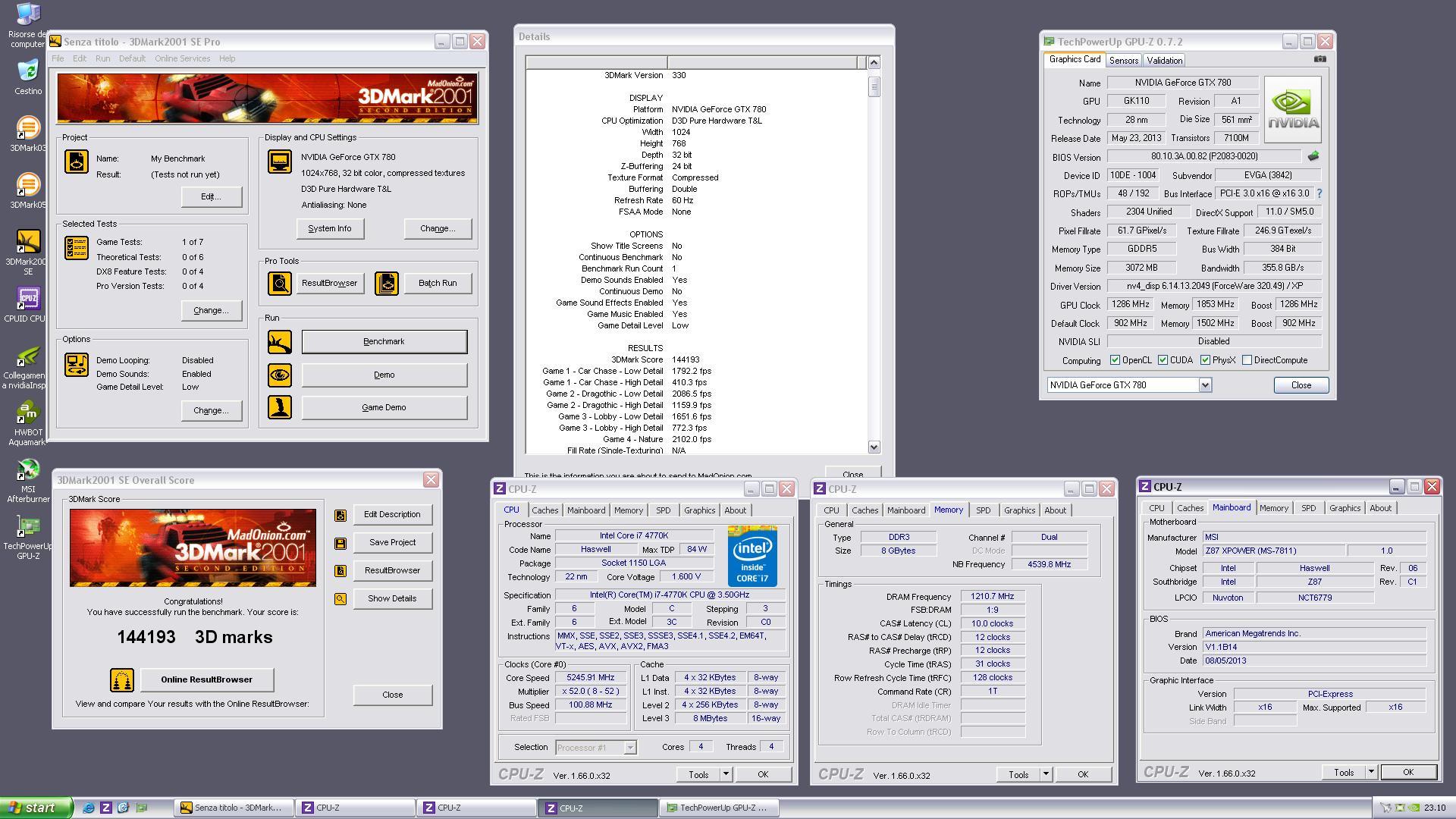
Task: Open the Run menu in 3DMark2001 SE Pro
Action: pos(102,58)
